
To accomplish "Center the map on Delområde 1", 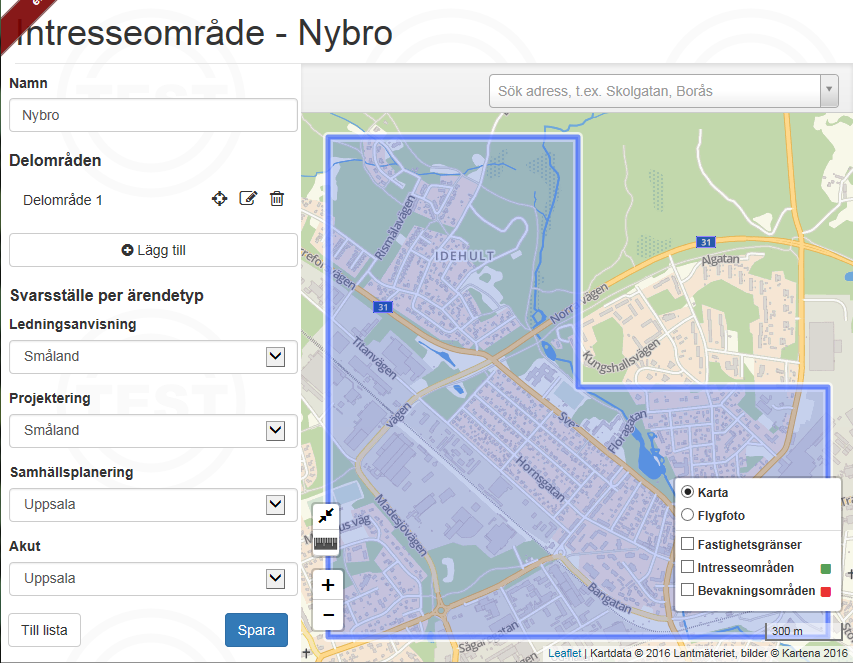I will [219, 199].
